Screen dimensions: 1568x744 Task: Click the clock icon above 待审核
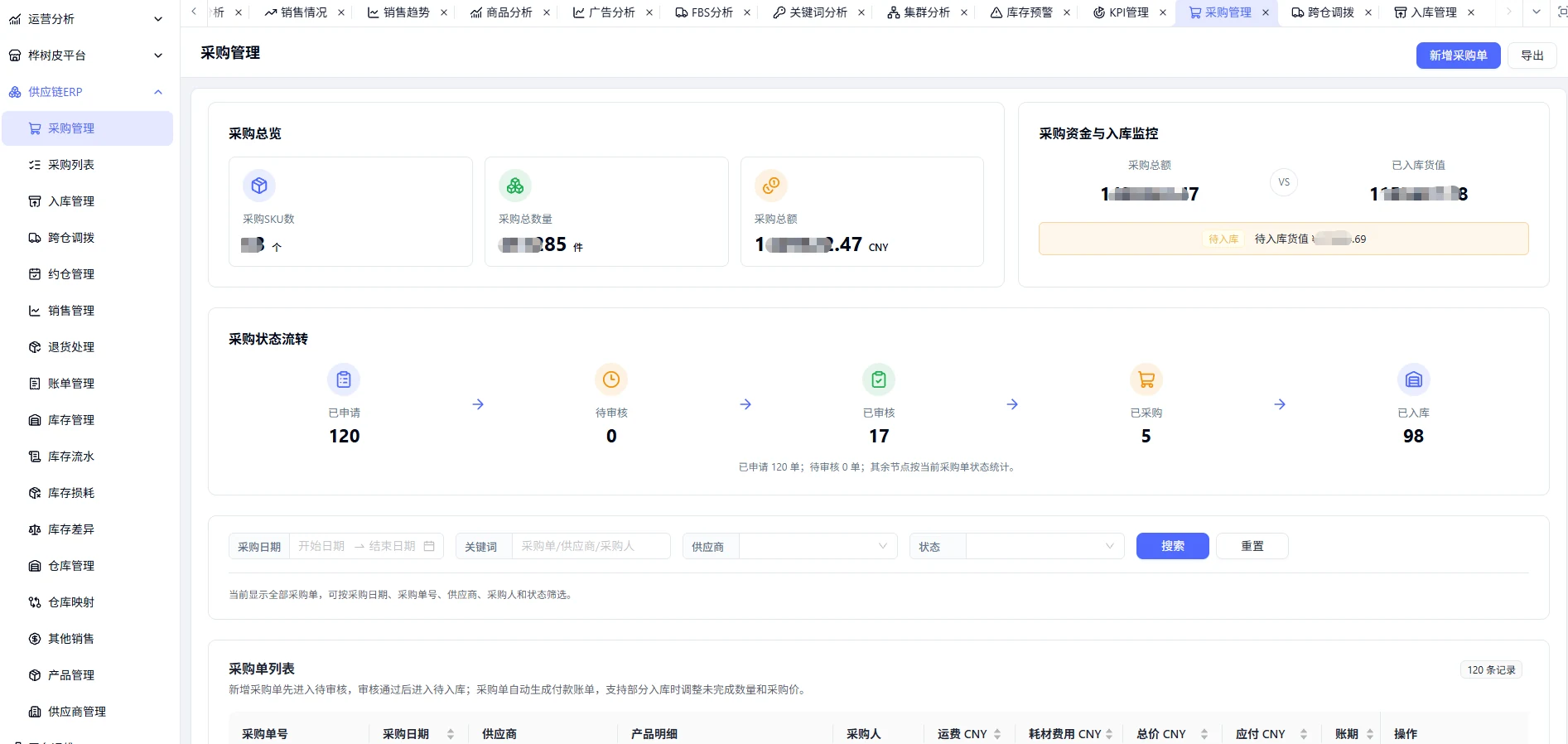(x=611, y=379)
